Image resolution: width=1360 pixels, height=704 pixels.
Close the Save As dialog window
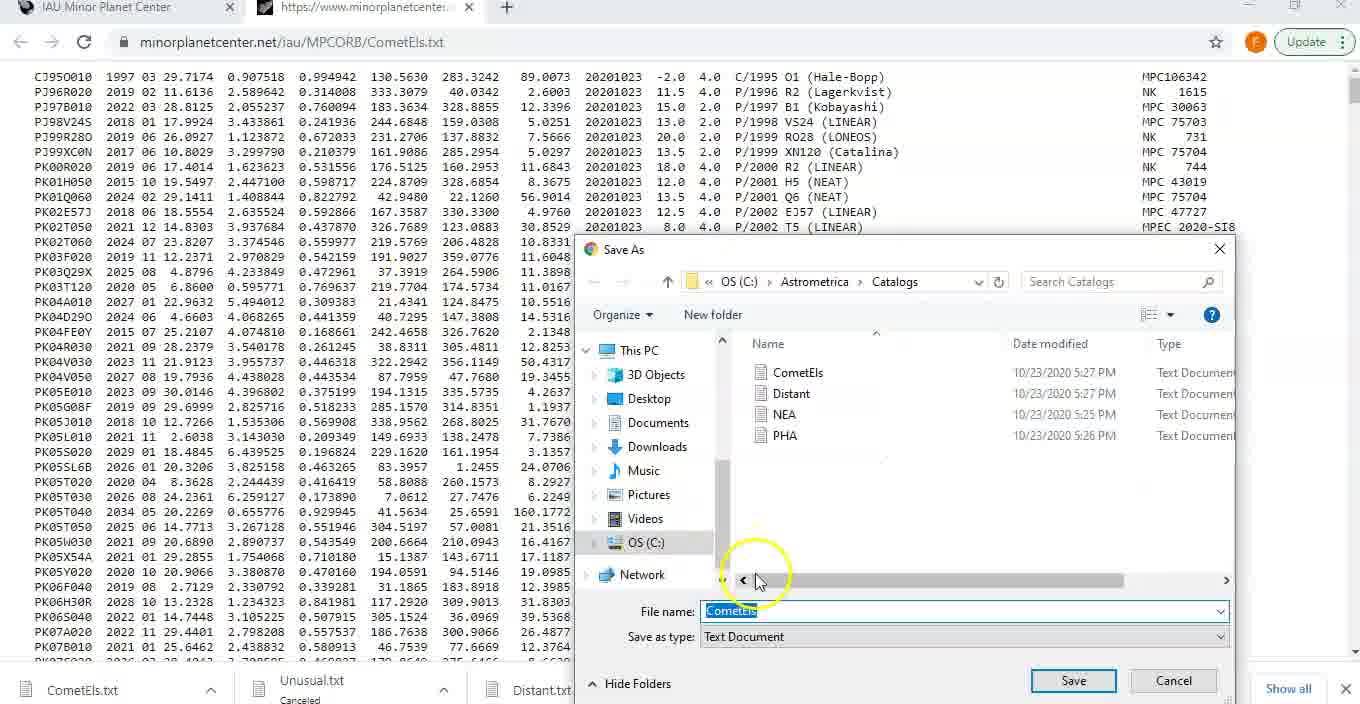[x=1219, y=250]
